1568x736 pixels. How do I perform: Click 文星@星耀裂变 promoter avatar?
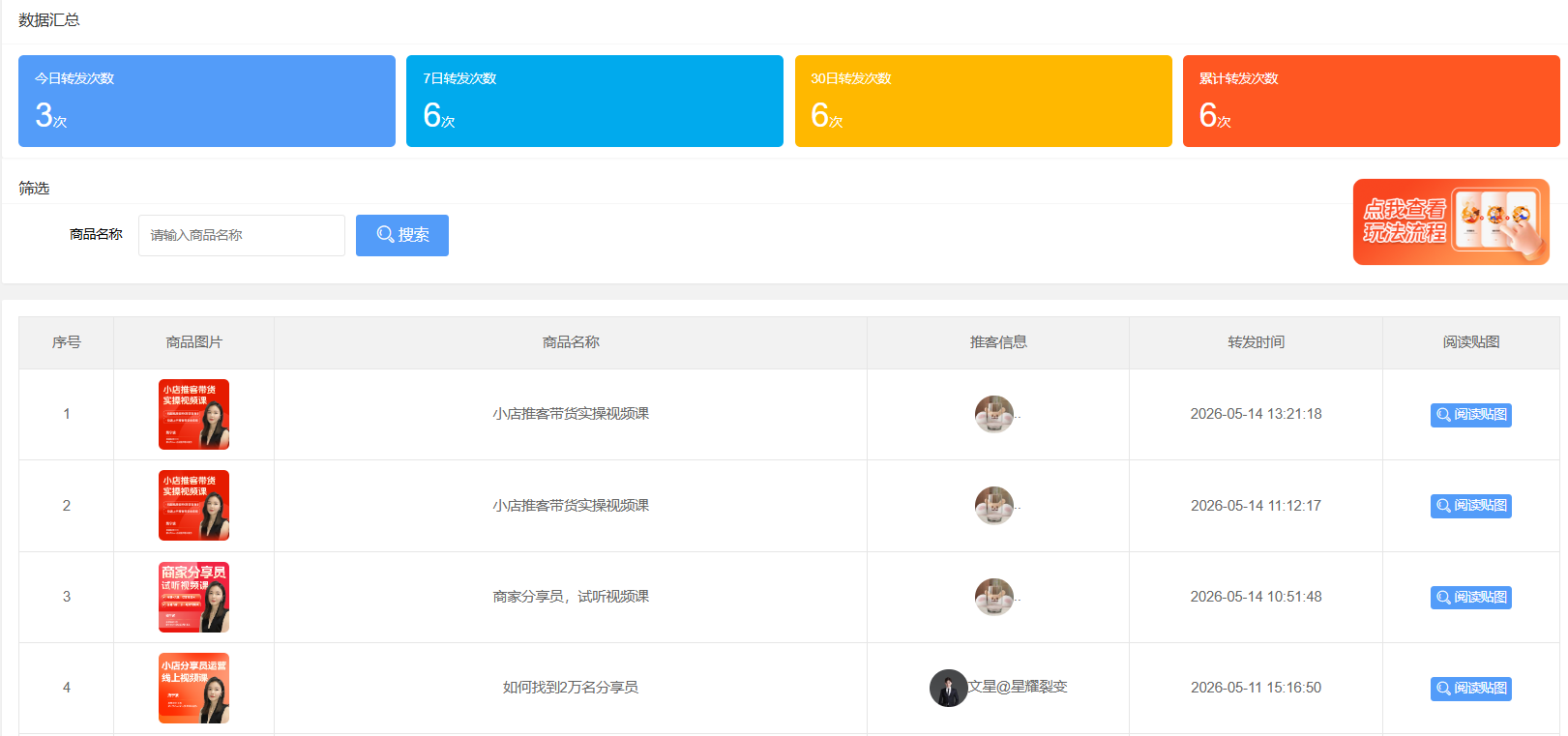[949, 688]
